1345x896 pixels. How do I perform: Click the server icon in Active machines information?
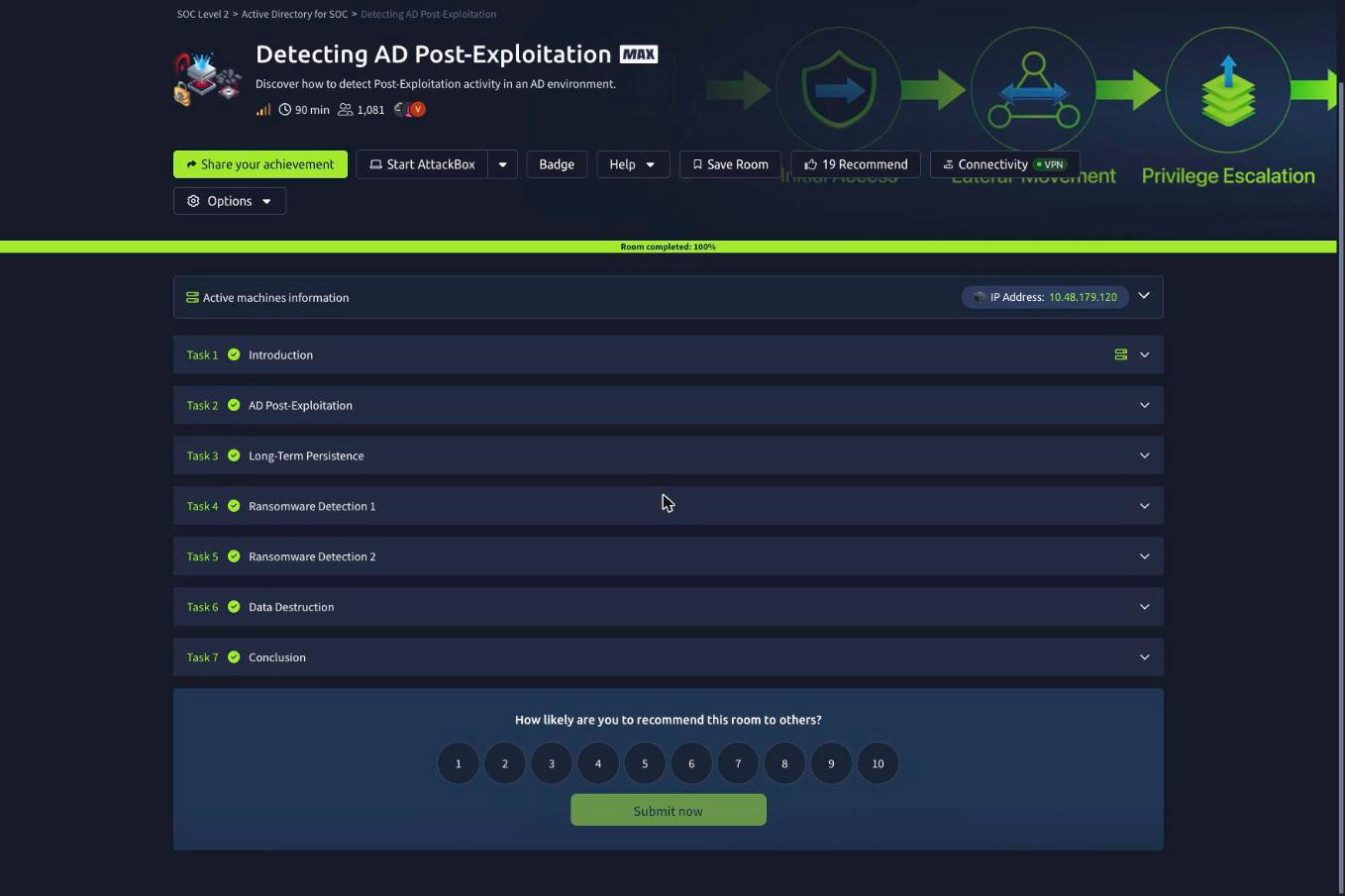pyautogui.click(x=192, y=297)
